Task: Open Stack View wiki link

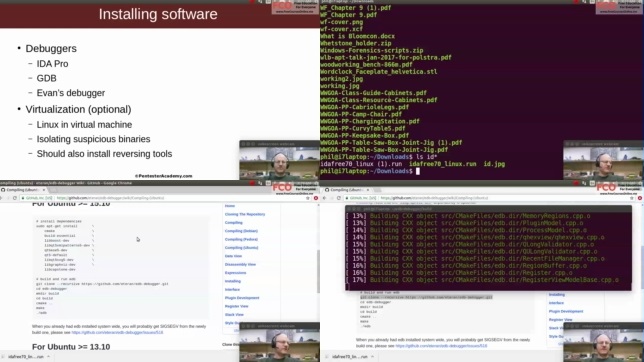Action: pos(234,315)
